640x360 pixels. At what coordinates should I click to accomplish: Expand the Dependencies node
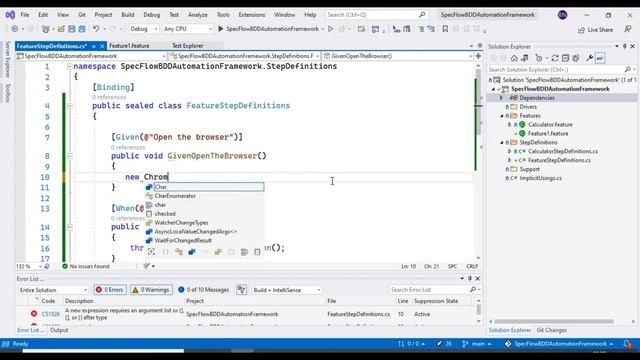tap(502, 98)
